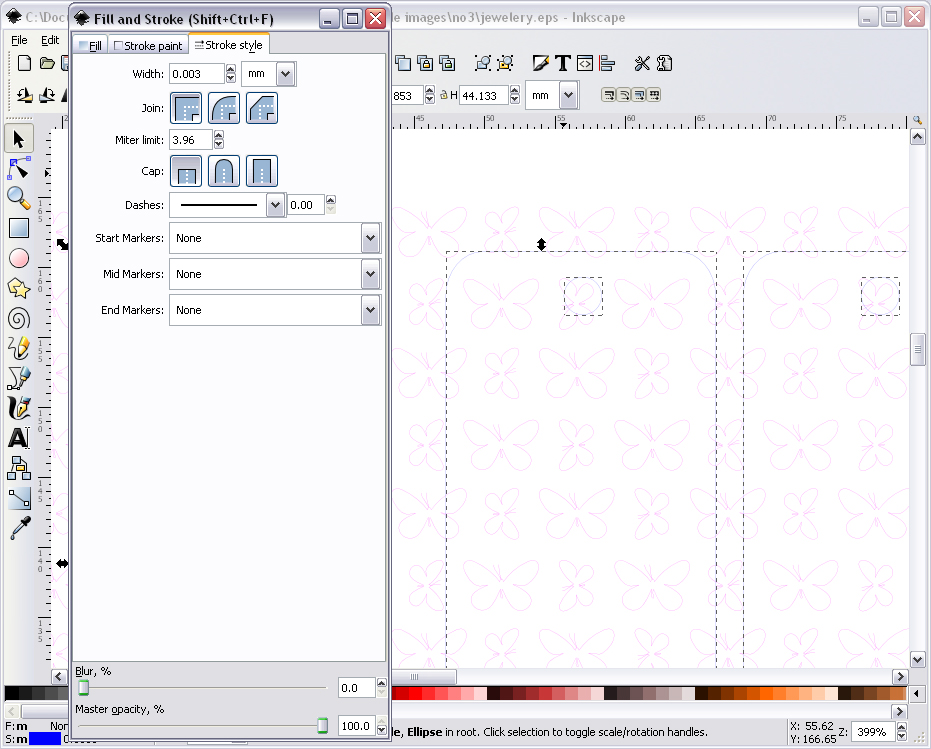Choose the Pen Bezier tool
931x749 pixels.
pyautogui.click(x=18, y=378)
